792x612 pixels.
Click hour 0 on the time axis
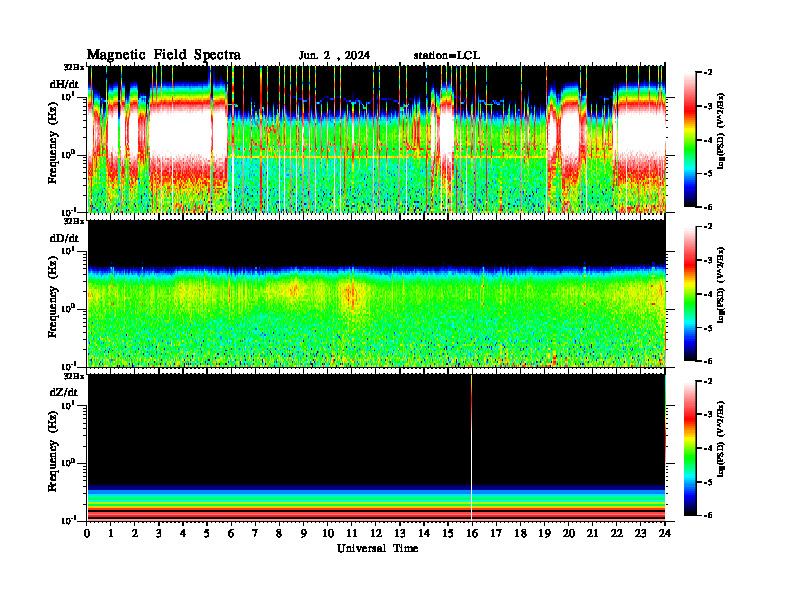point(87,533)
